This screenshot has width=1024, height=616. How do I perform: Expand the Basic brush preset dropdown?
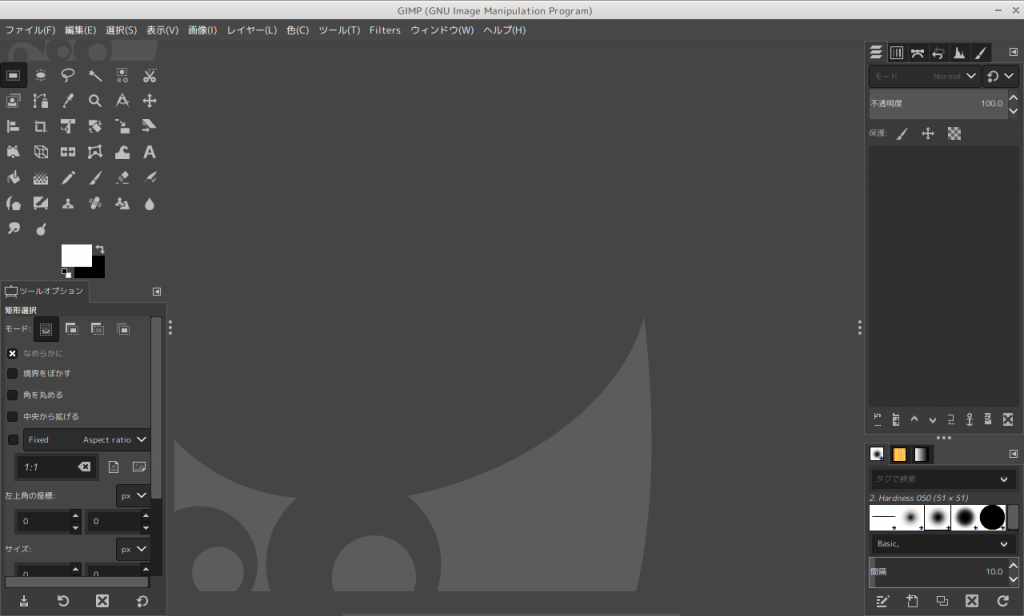(943, 544)
